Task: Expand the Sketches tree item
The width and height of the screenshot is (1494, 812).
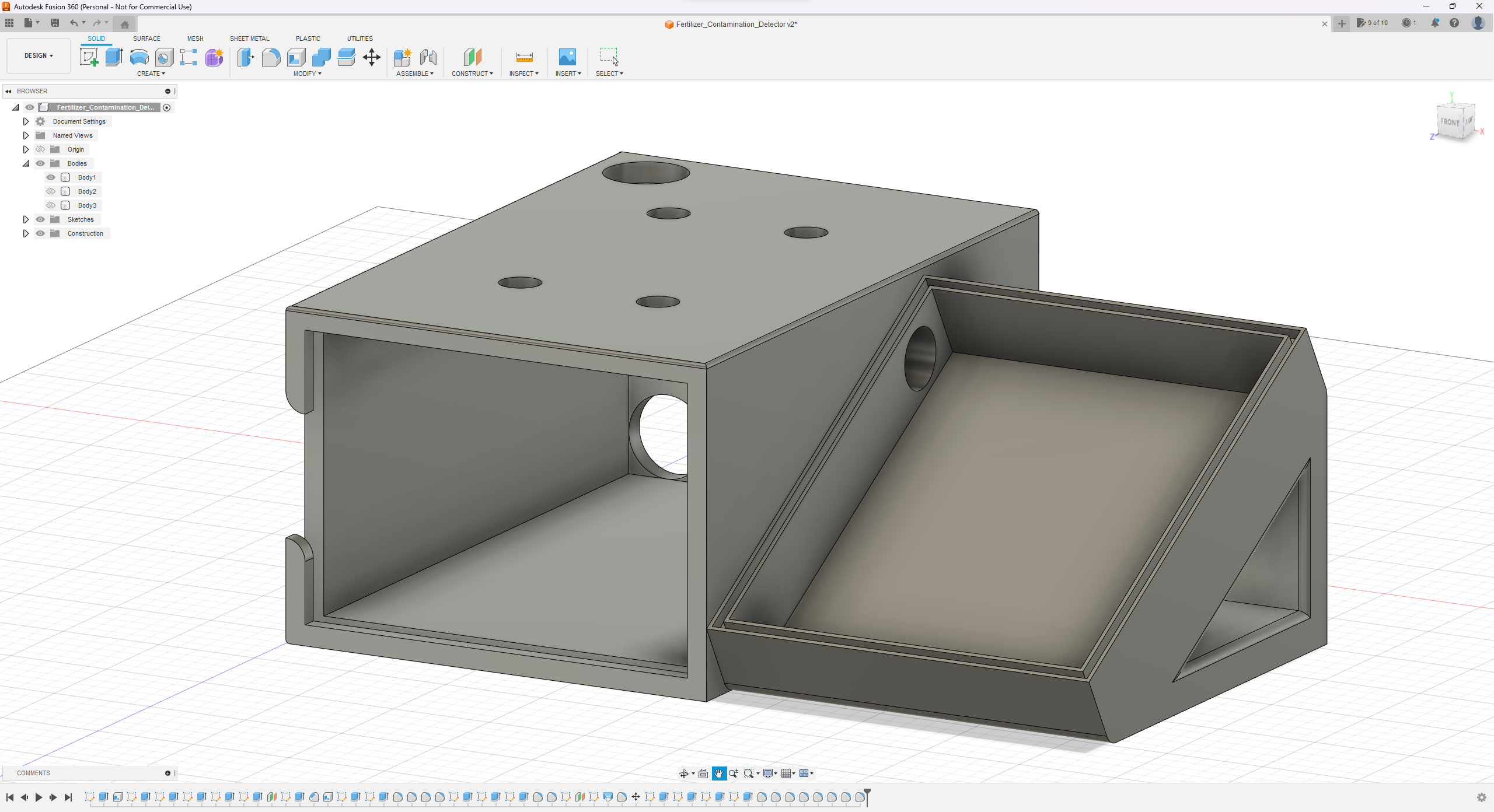Action: click(x=25, y=219)
